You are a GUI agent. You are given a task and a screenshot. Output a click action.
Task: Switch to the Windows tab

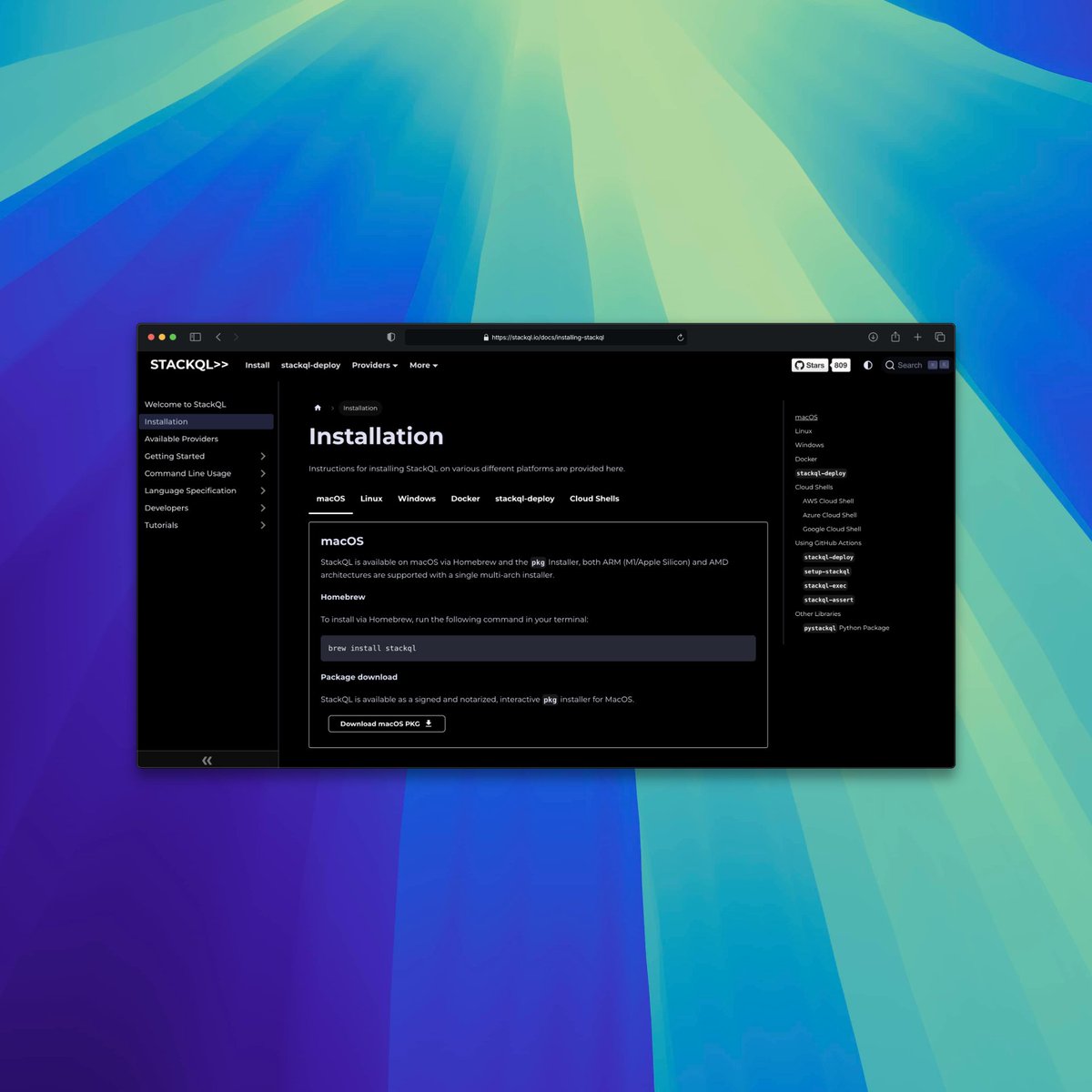pyautogui.click(x=417, y=499)
